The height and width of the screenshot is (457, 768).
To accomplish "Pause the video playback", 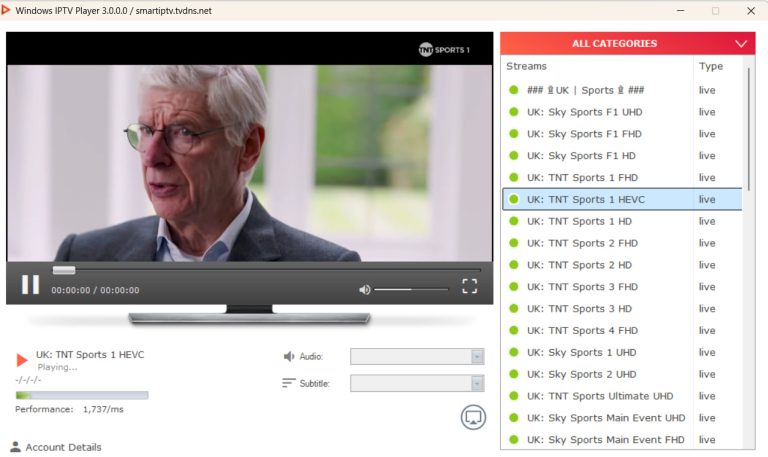I will 30,285.
